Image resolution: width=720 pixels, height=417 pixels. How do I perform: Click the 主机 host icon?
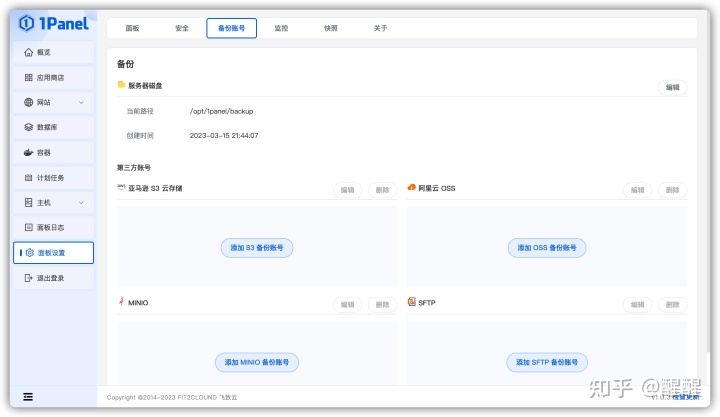point(28,203)
